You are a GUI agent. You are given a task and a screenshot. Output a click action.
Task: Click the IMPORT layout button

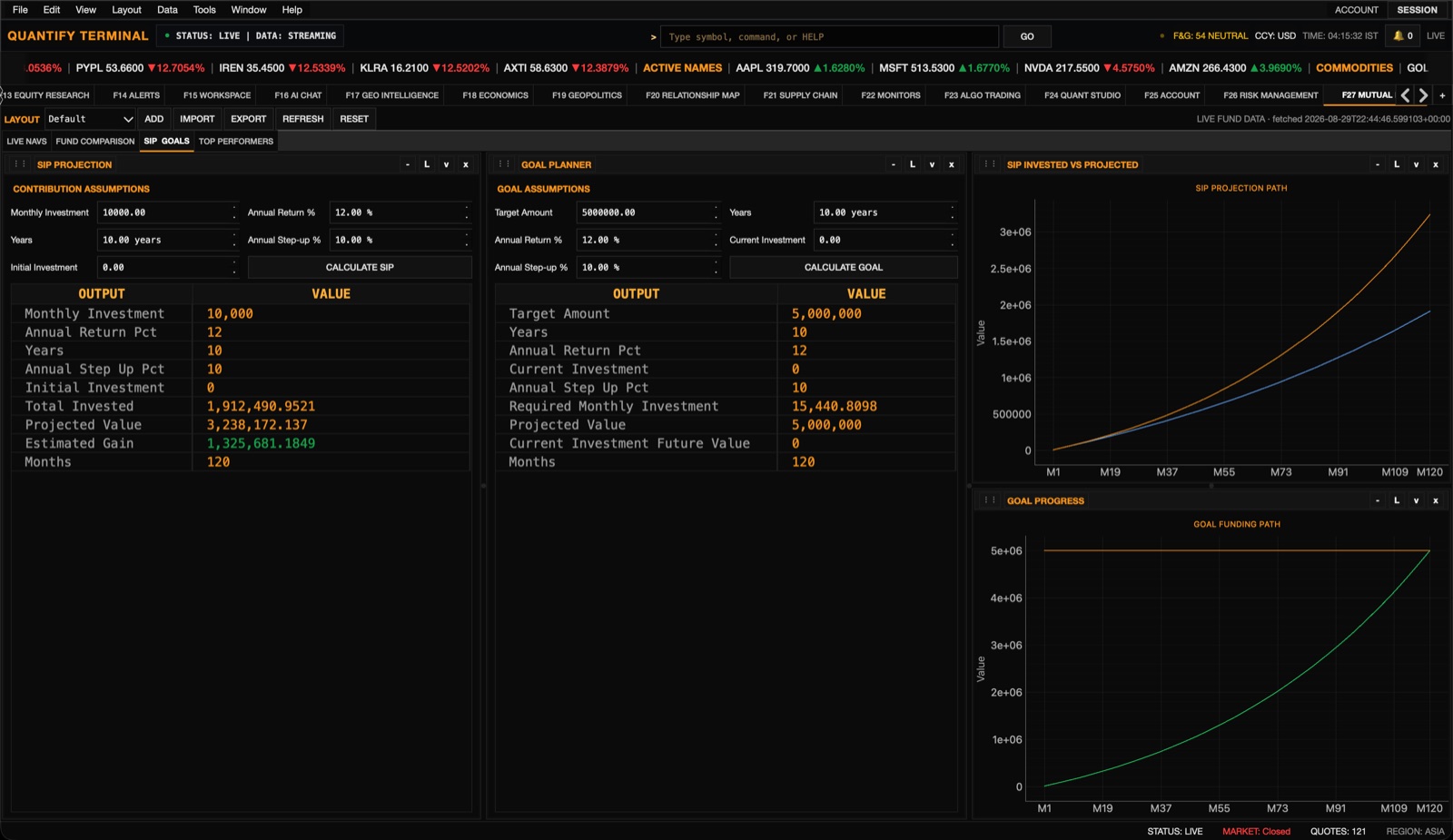(x=197, y=119)
